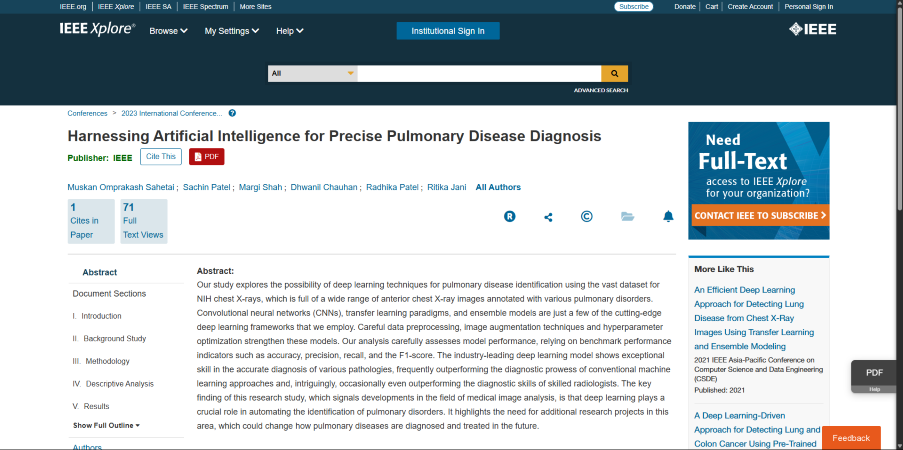Open the Cite This dialog
903x450 pixels.
pos(161,157)
